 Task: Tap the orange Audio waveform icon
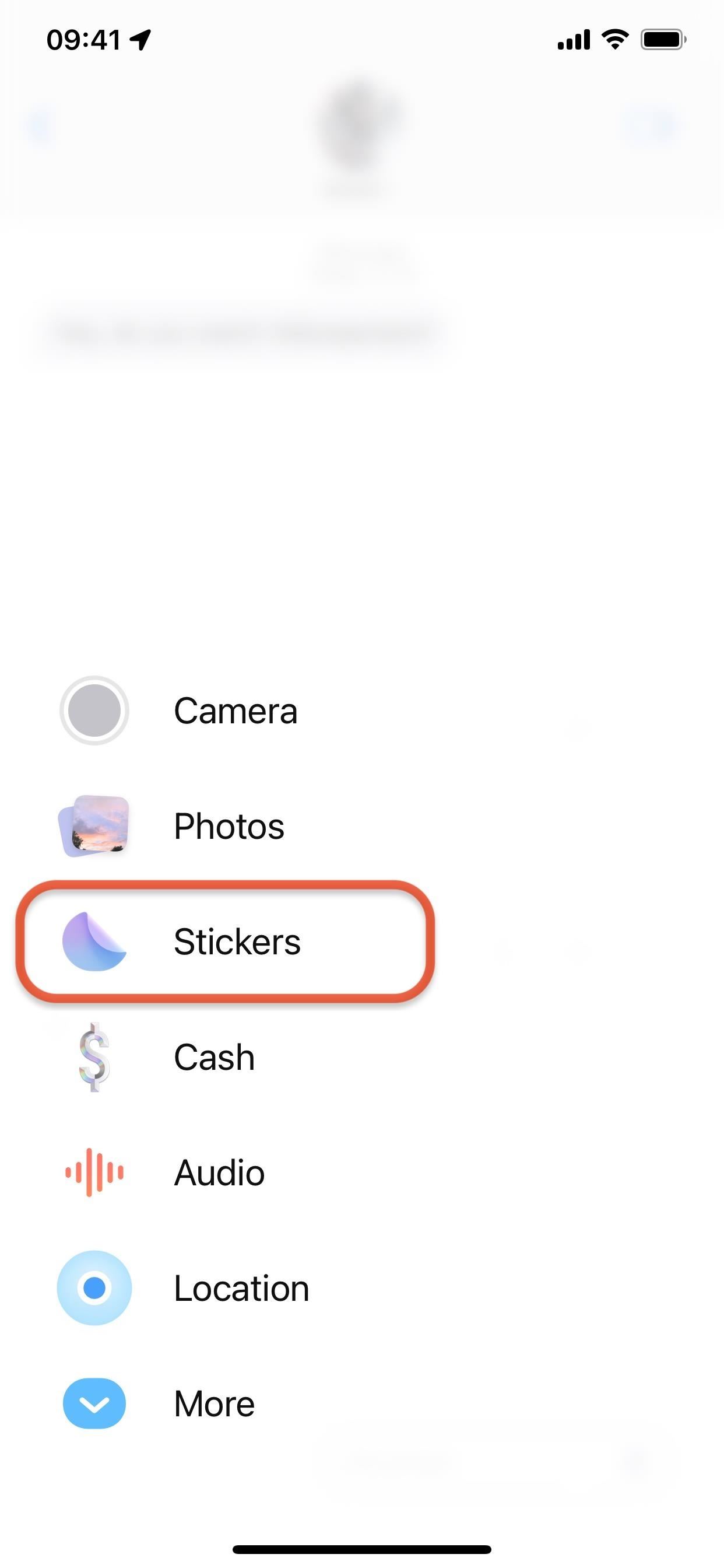point(94,1172)
